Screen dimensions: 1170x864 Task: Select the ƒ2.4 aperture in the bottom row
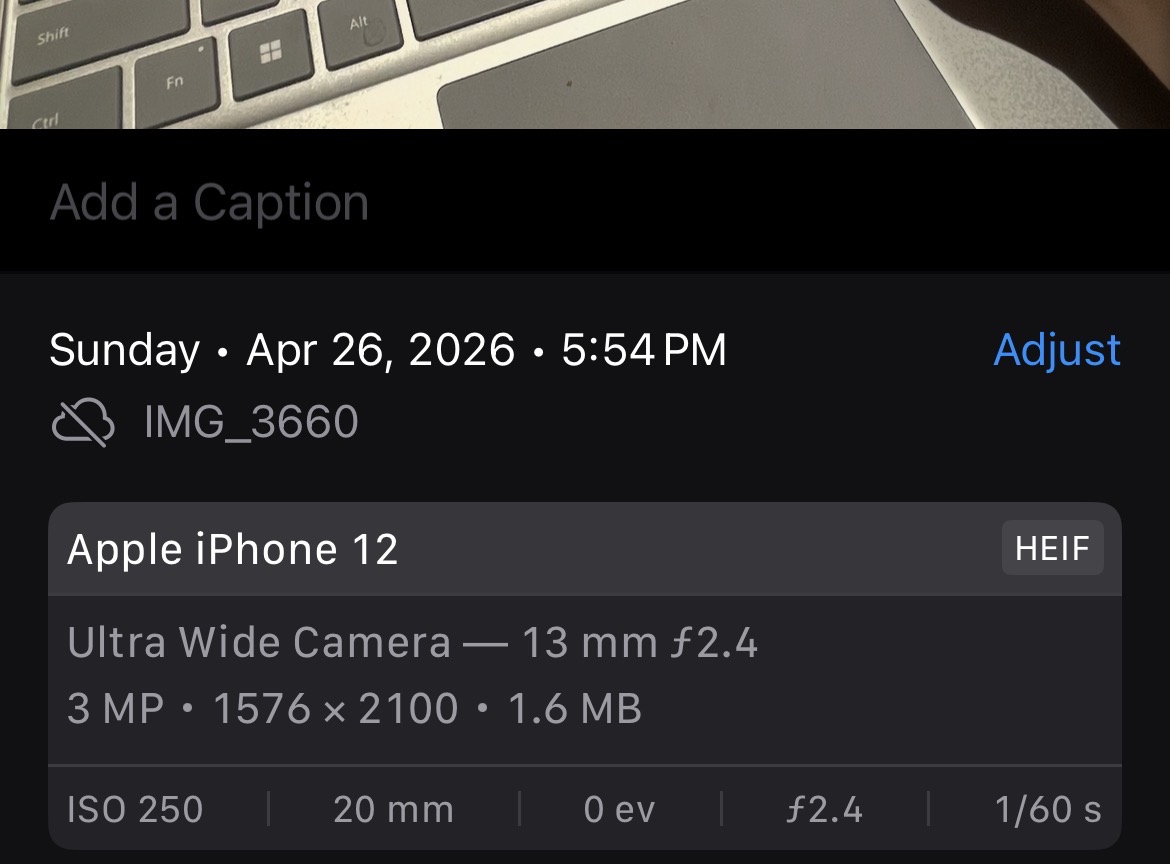[x=824, y=809]
